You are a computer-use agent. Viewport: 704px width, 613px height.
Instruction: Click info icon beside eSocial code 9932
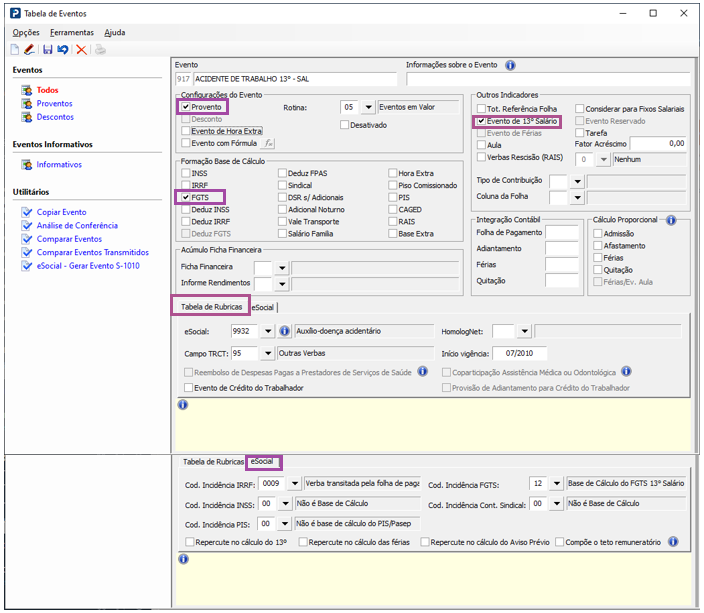pos(284,331)
